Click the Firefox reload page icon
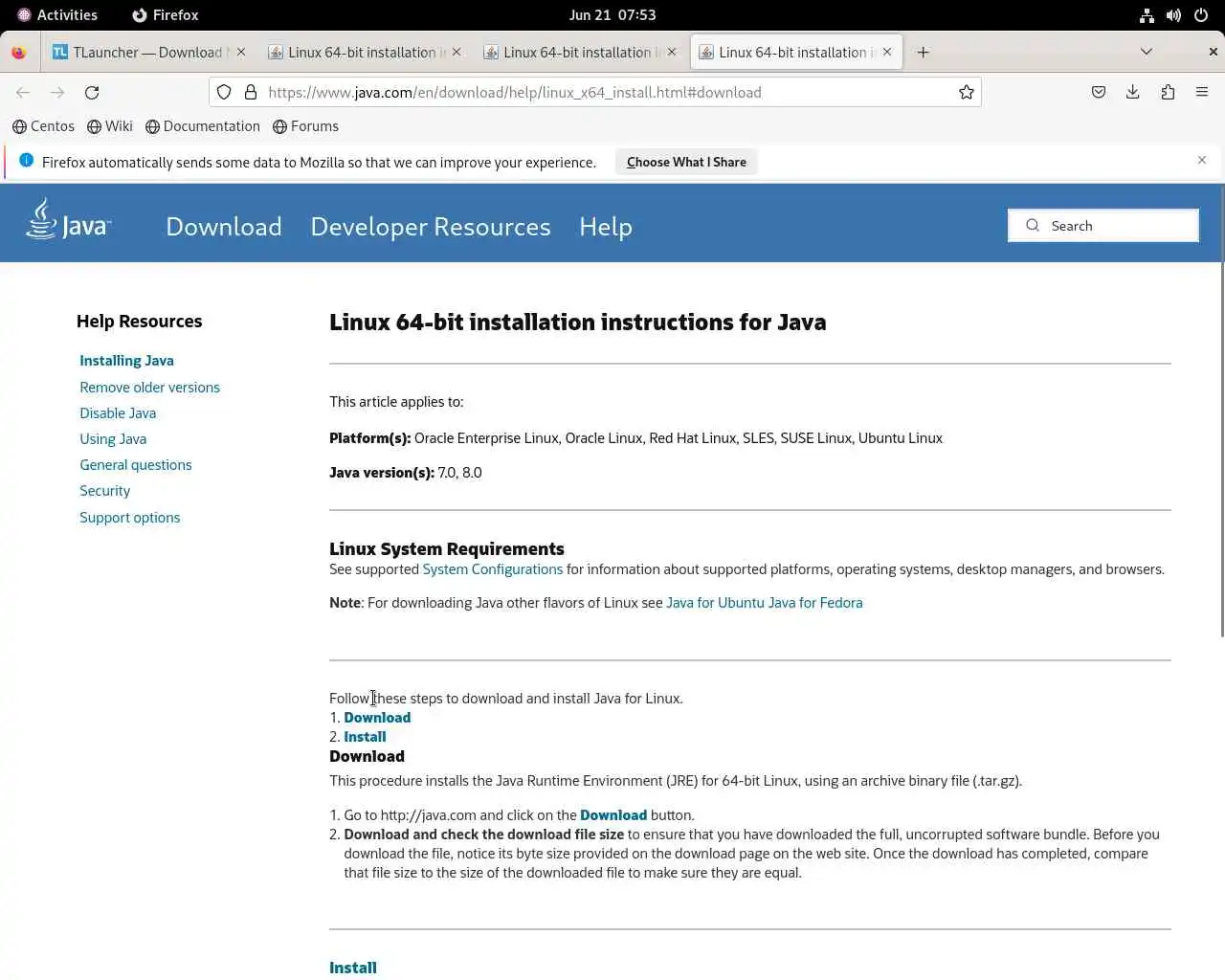1225x980 pixels. coord(92,93)
